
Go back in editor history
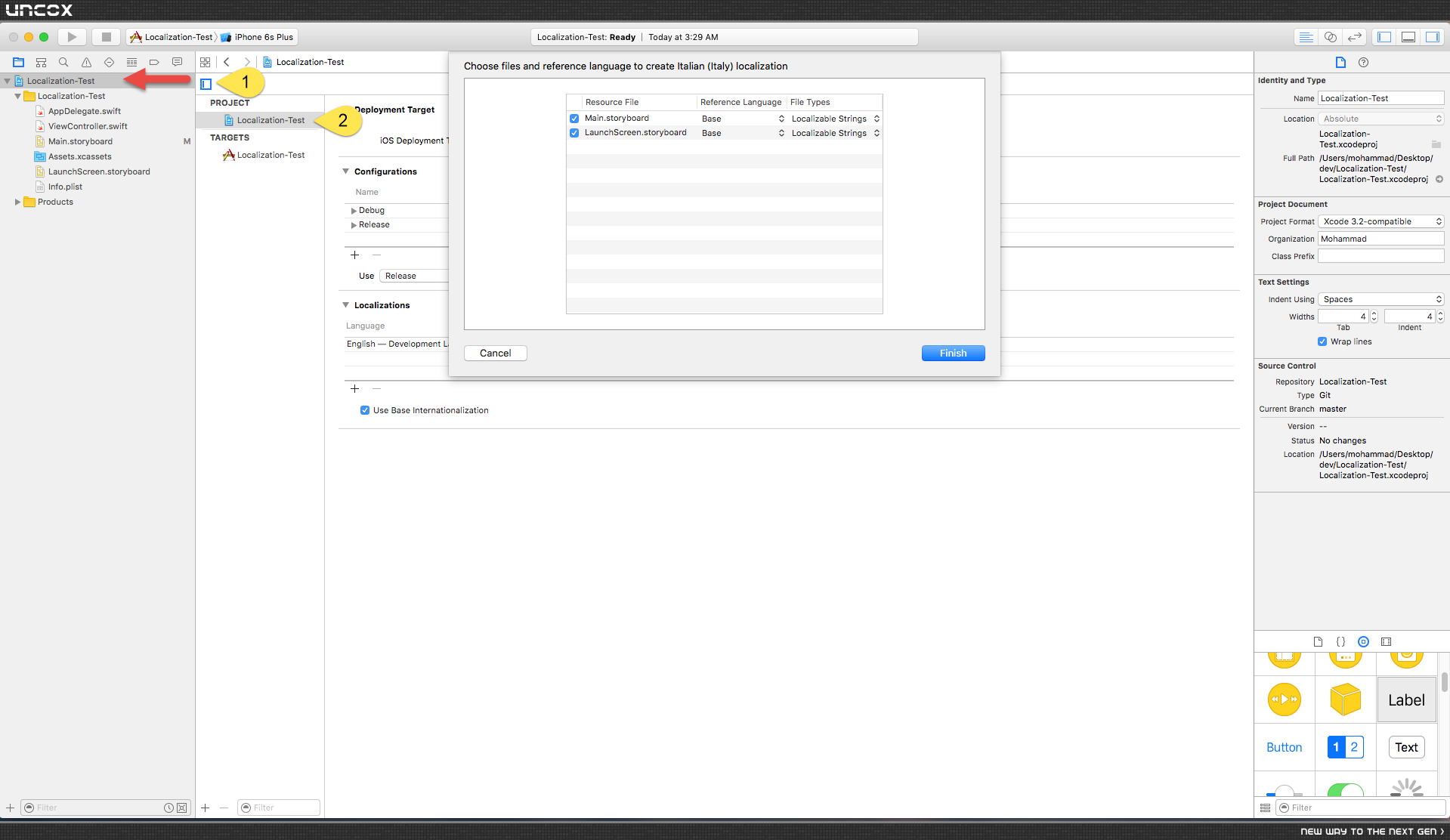click(x=227, y=62)
